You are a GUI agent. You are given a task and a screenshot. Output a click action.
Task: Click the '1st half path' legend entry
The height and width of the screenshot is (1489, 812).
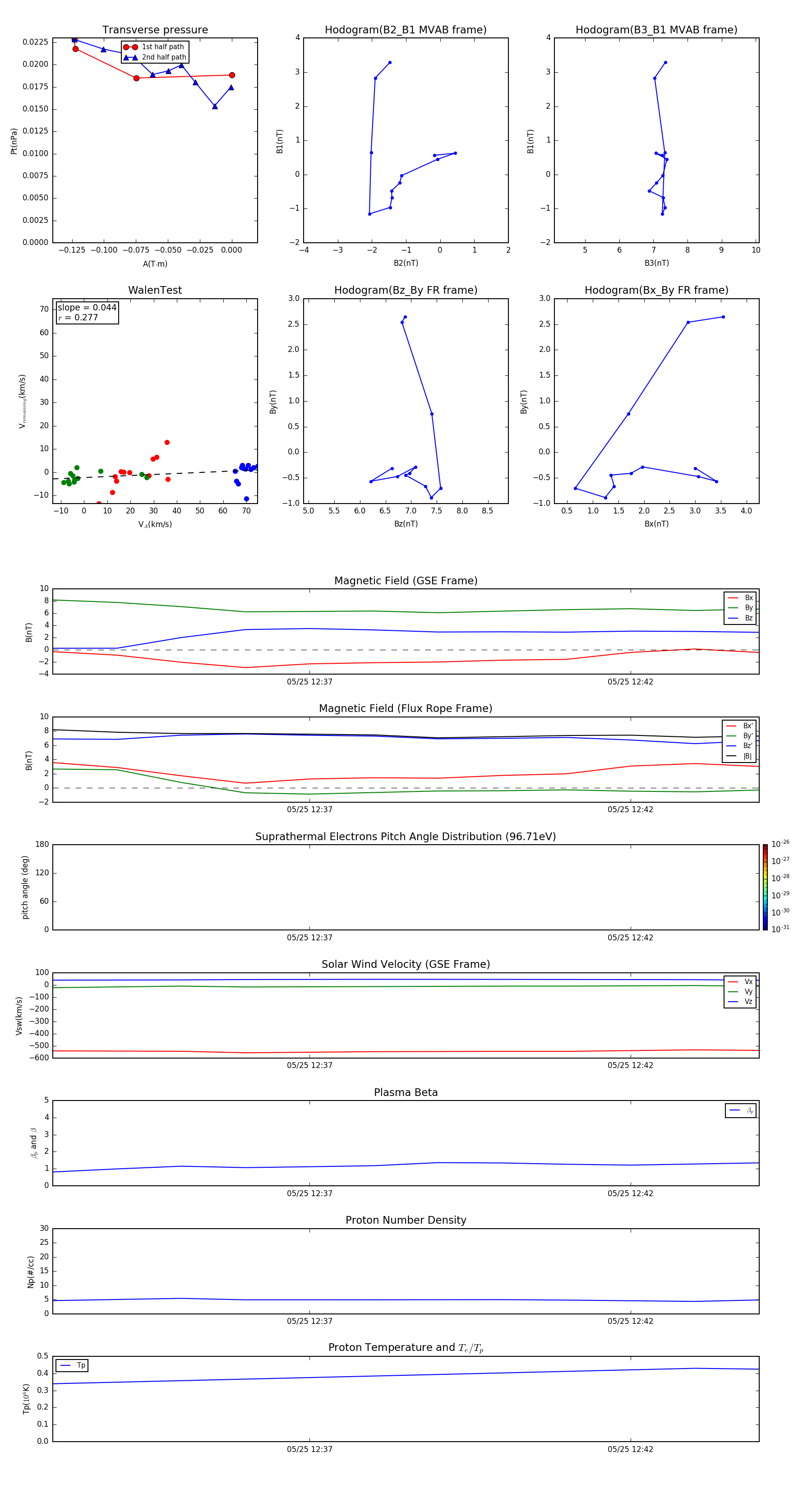[x=154, y=47]
